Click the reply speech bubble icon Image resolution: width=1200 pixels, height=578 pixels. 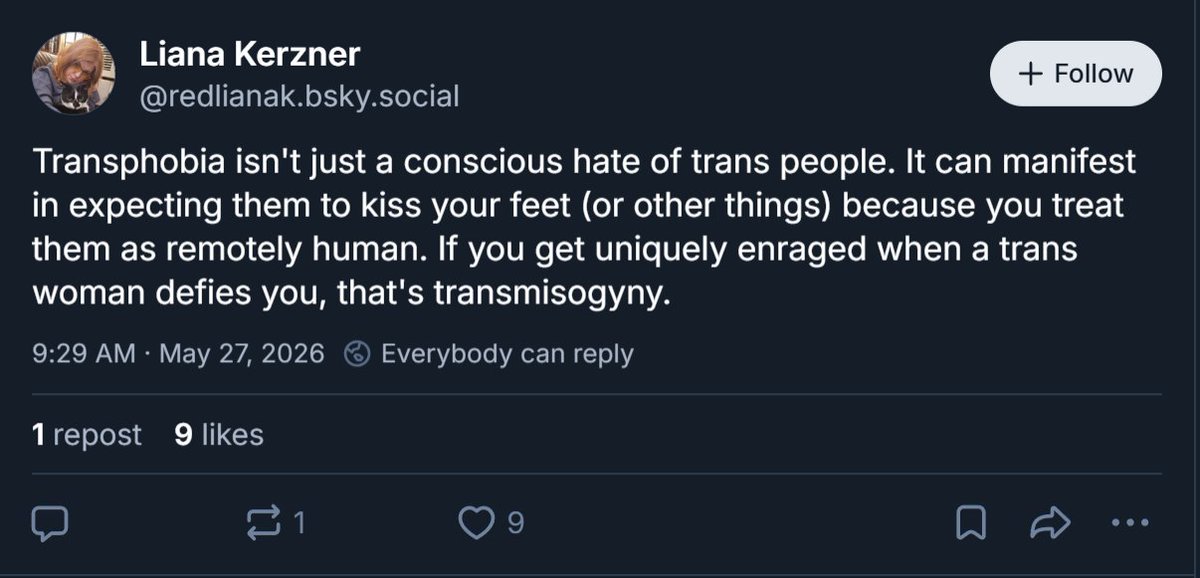51,521
